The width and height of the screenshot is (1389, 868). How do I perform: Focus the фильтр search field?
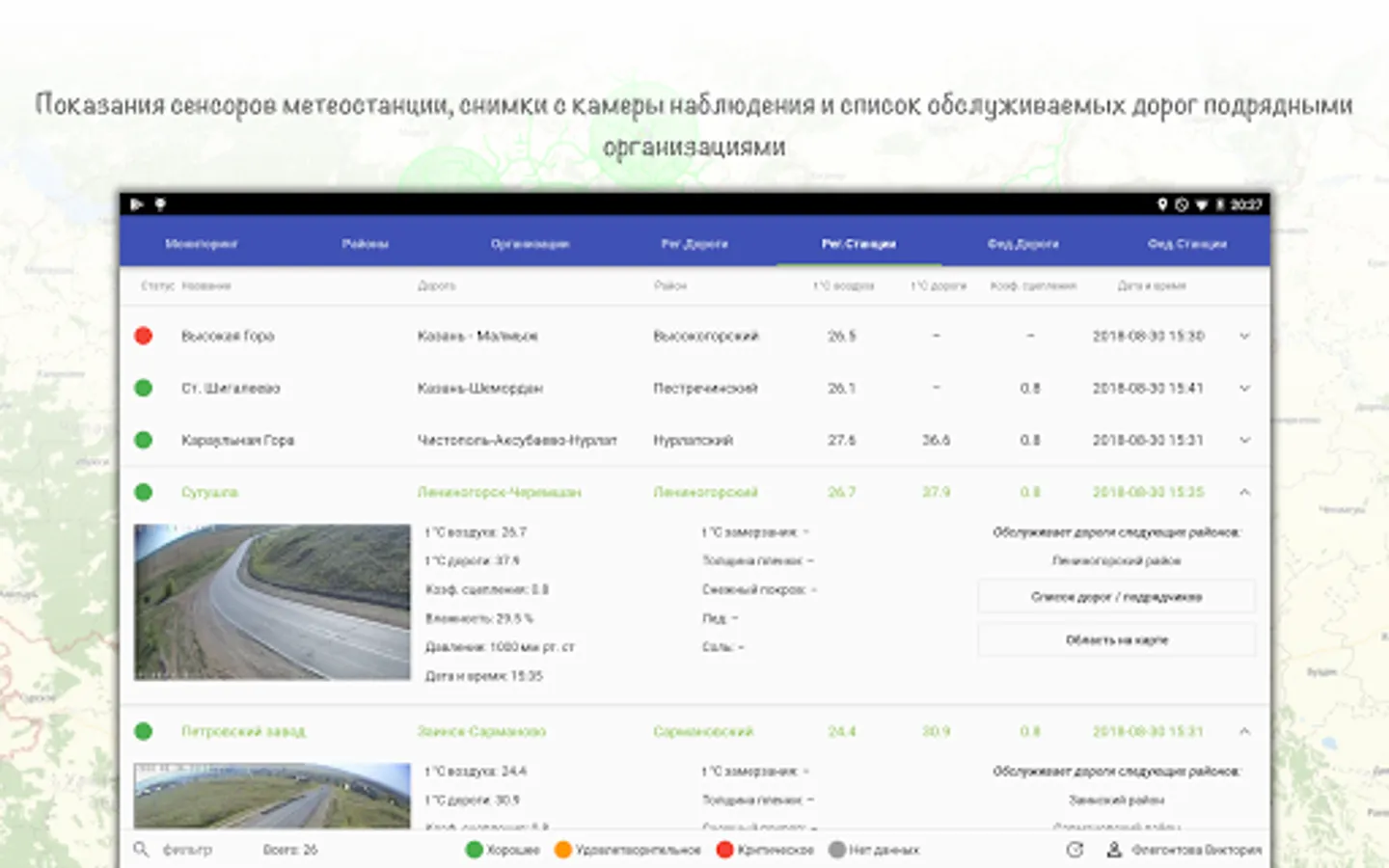coord(187,850)
